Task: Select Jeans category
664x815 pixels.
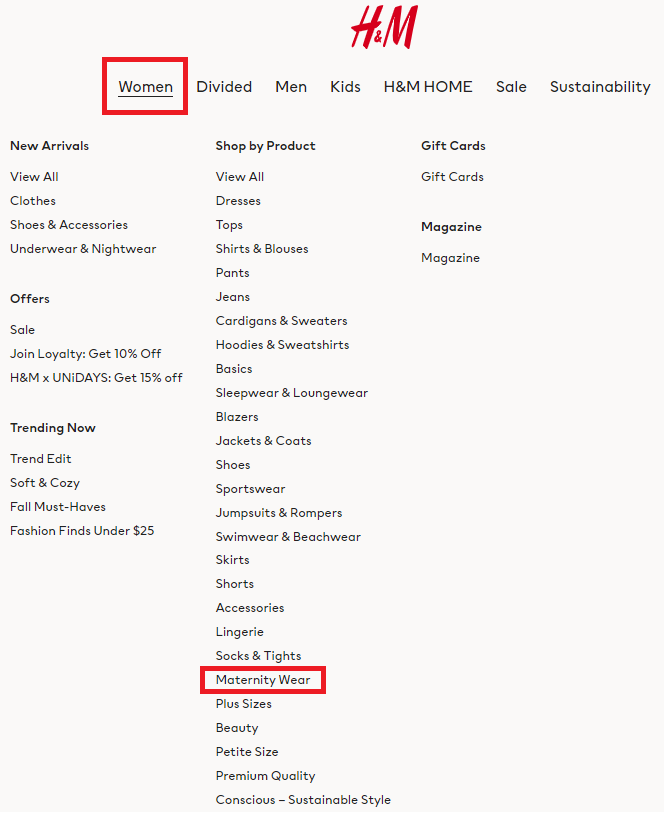Action: 233,297
